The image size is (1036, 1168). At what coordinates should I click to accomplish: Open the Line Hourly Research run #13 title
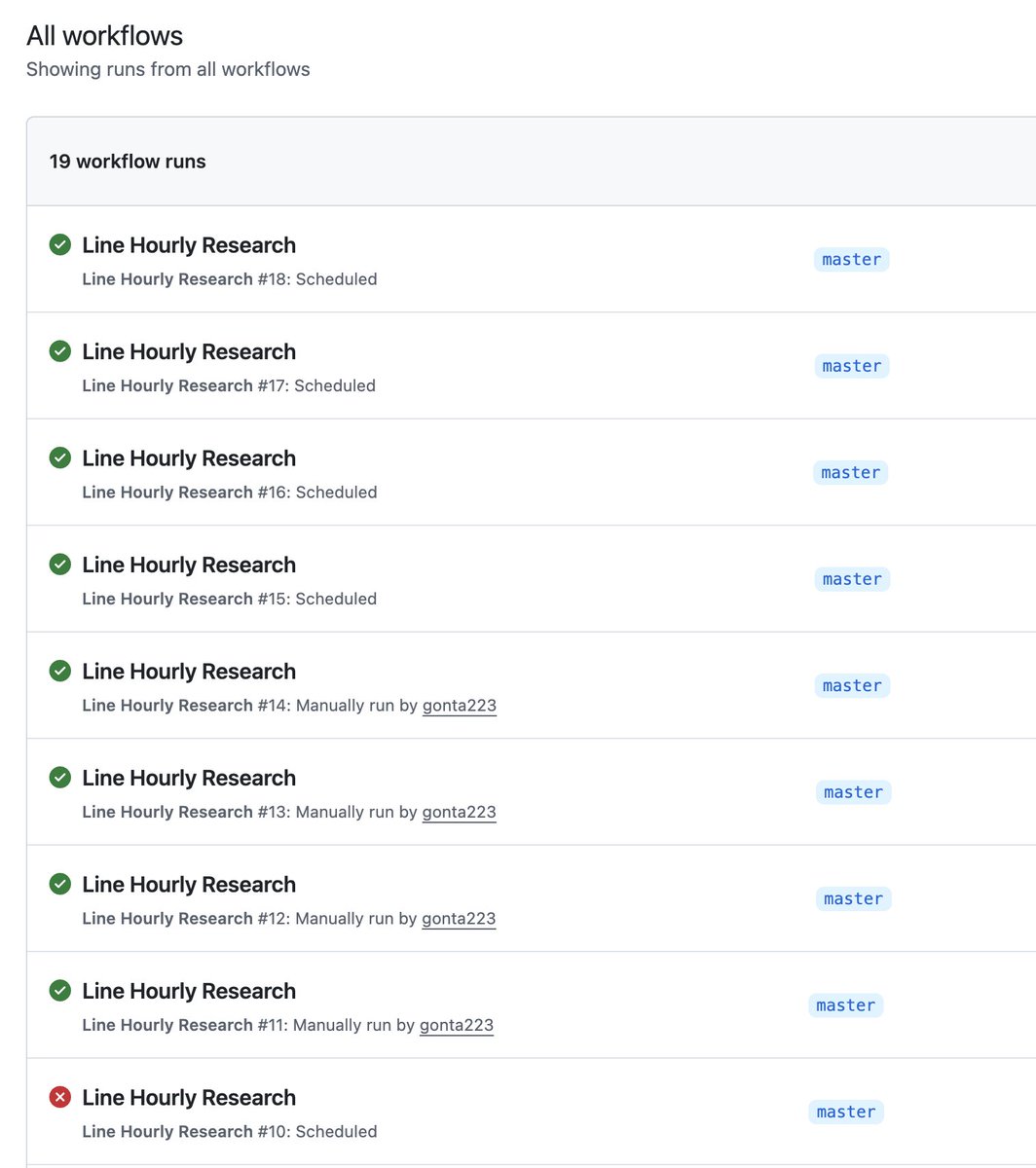[189, 778]
